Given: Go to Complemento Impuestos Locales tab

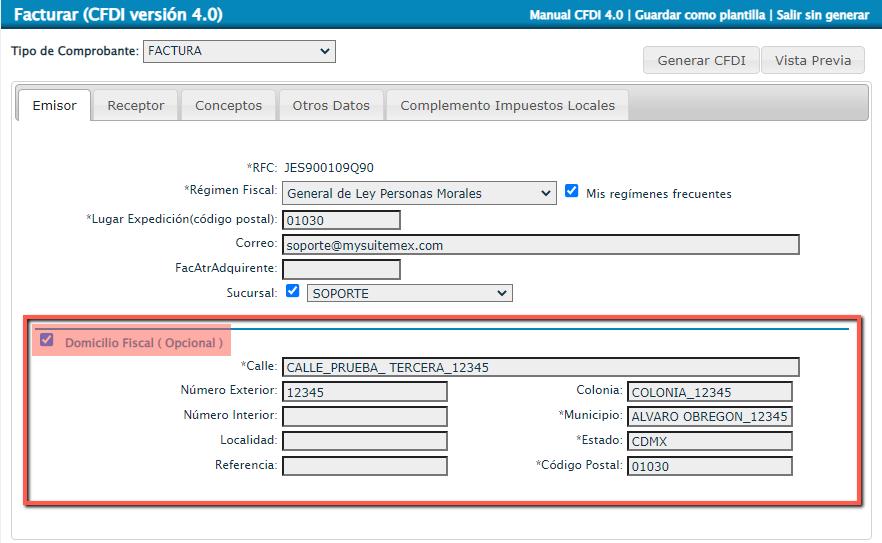Looking at the screenshot, I should click(x=507, y=105).
